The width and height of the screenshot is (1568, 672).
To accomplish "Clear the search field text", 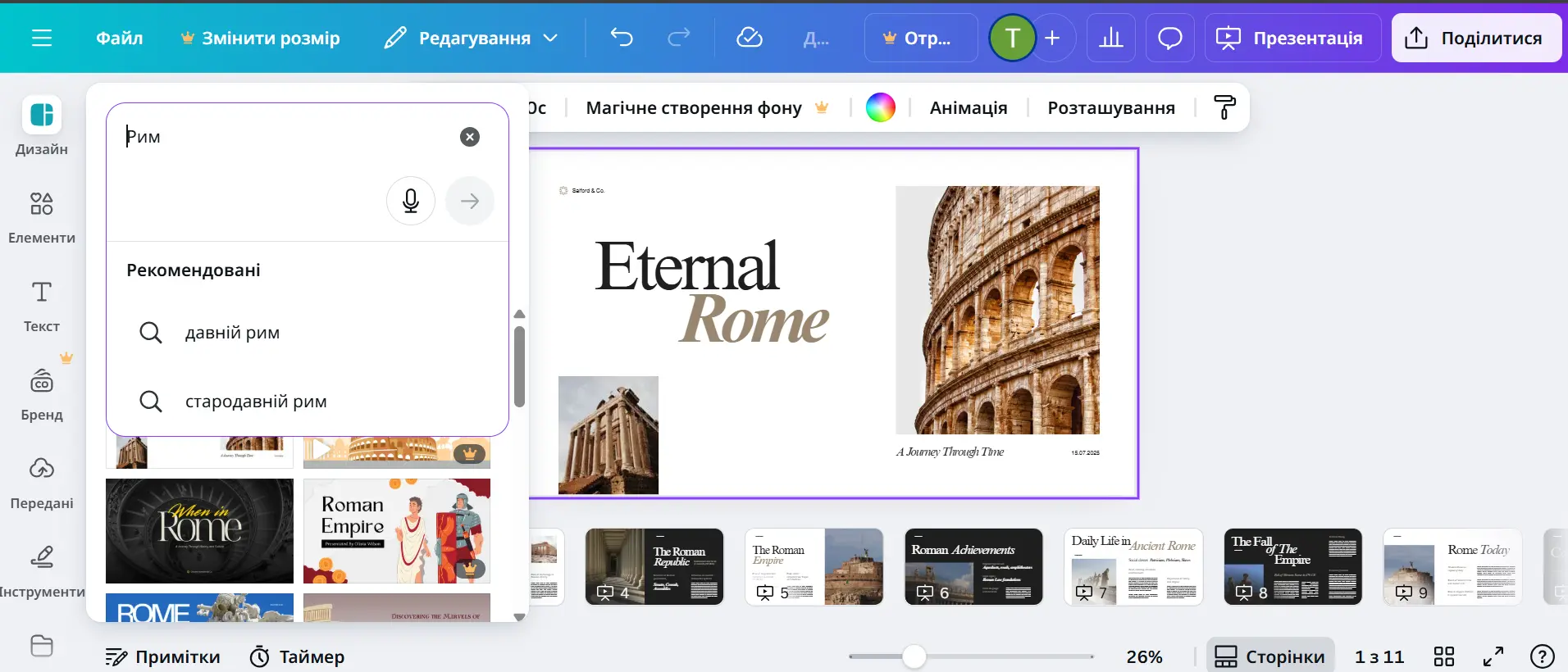I will point(469,137).
